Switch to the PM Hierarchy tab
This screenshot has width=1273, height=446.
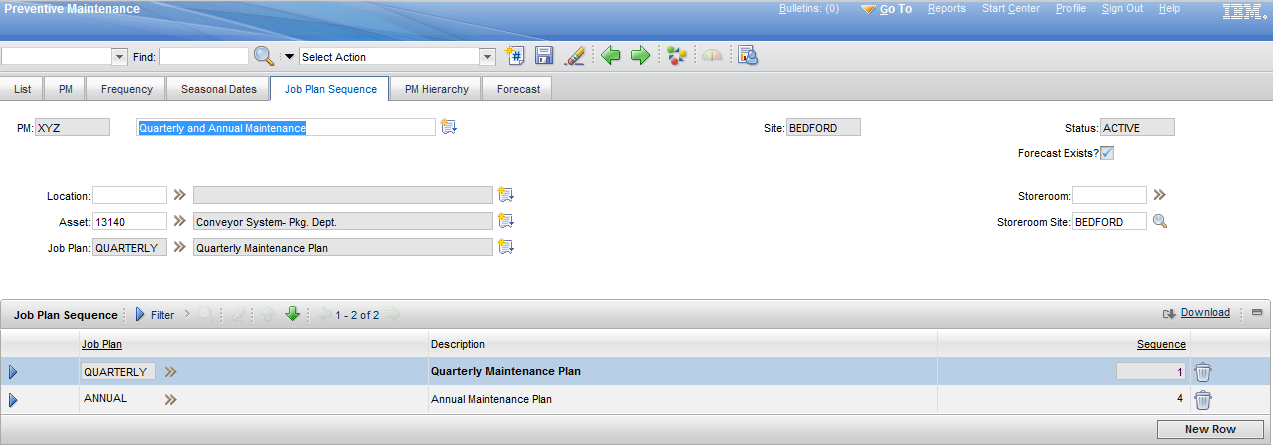point(436,89)
